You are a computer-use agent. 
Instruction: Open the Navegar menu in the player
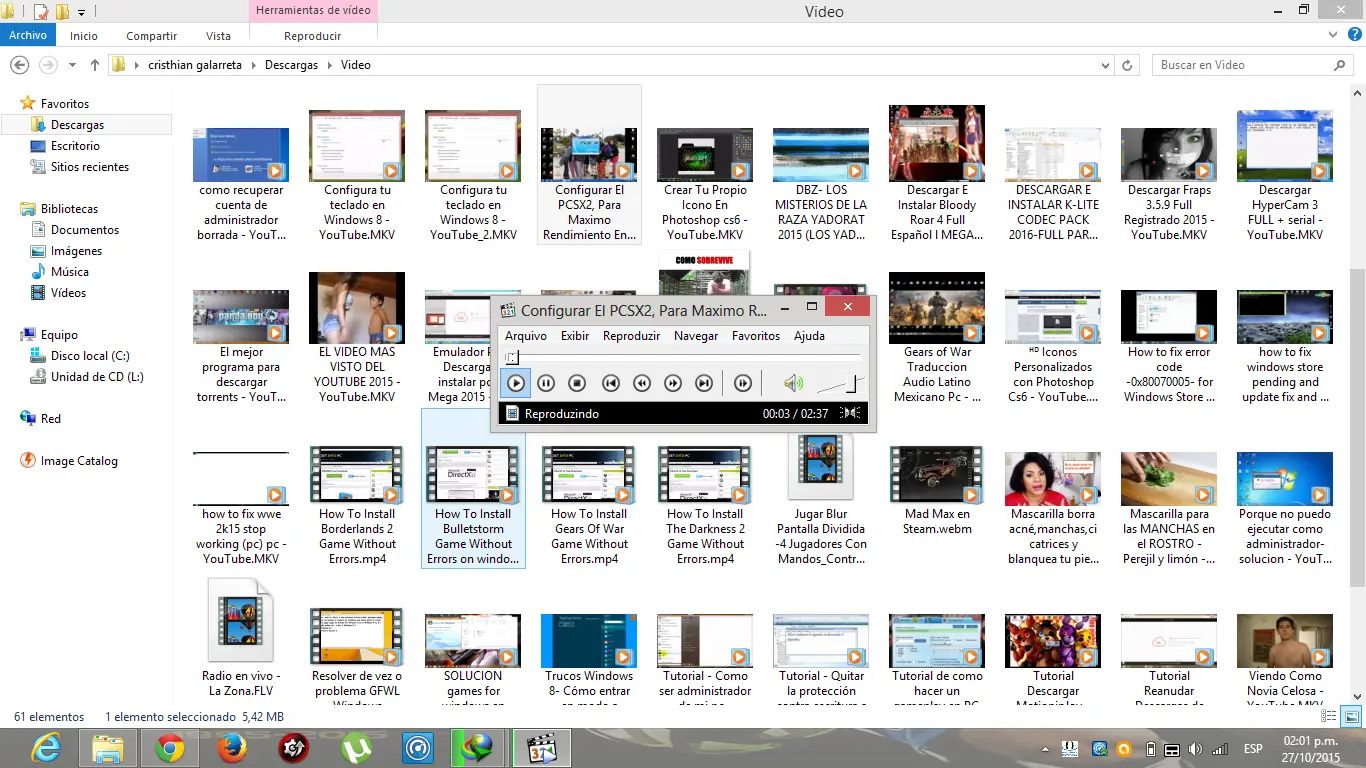pyautogui.click(x=696, y=336)
